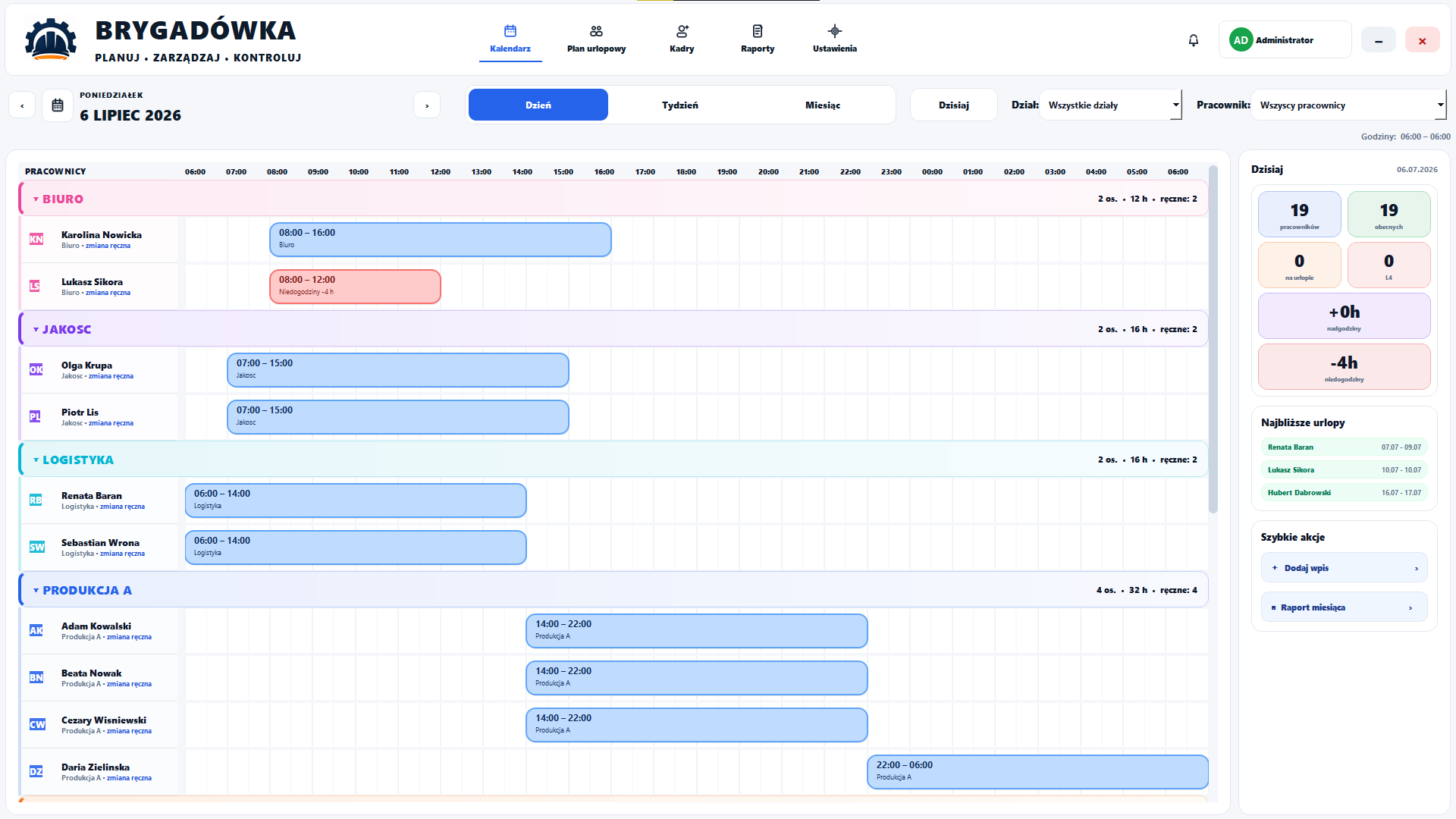This screenshot has height=819, width=1456.
Task: Select the Dzień view mode
Action: [x=538, y=105]
